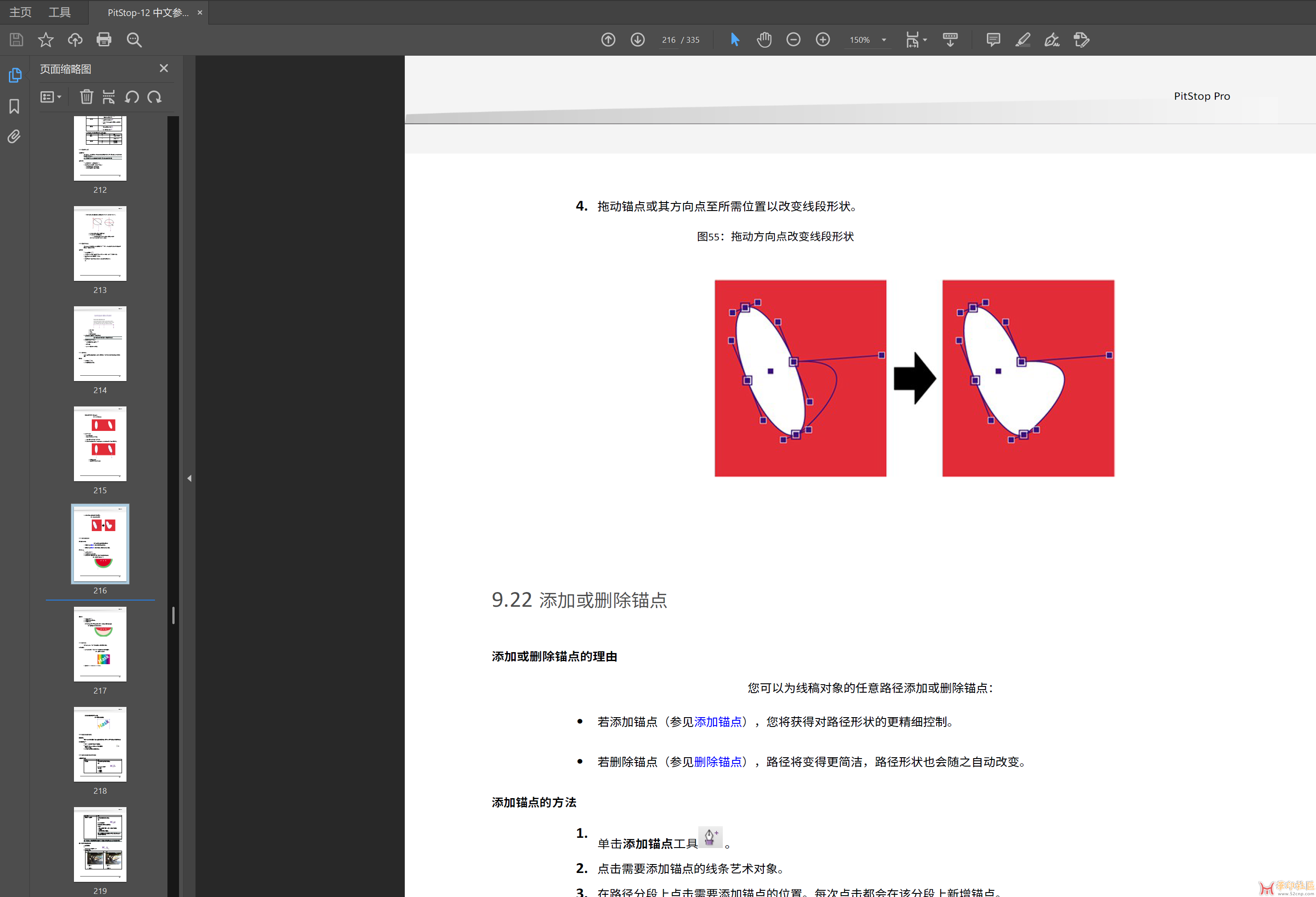This screenshot has width=1316, height=897.
Task: Follow the 删除锚点 hyperlink
Action: click(717, 762)
